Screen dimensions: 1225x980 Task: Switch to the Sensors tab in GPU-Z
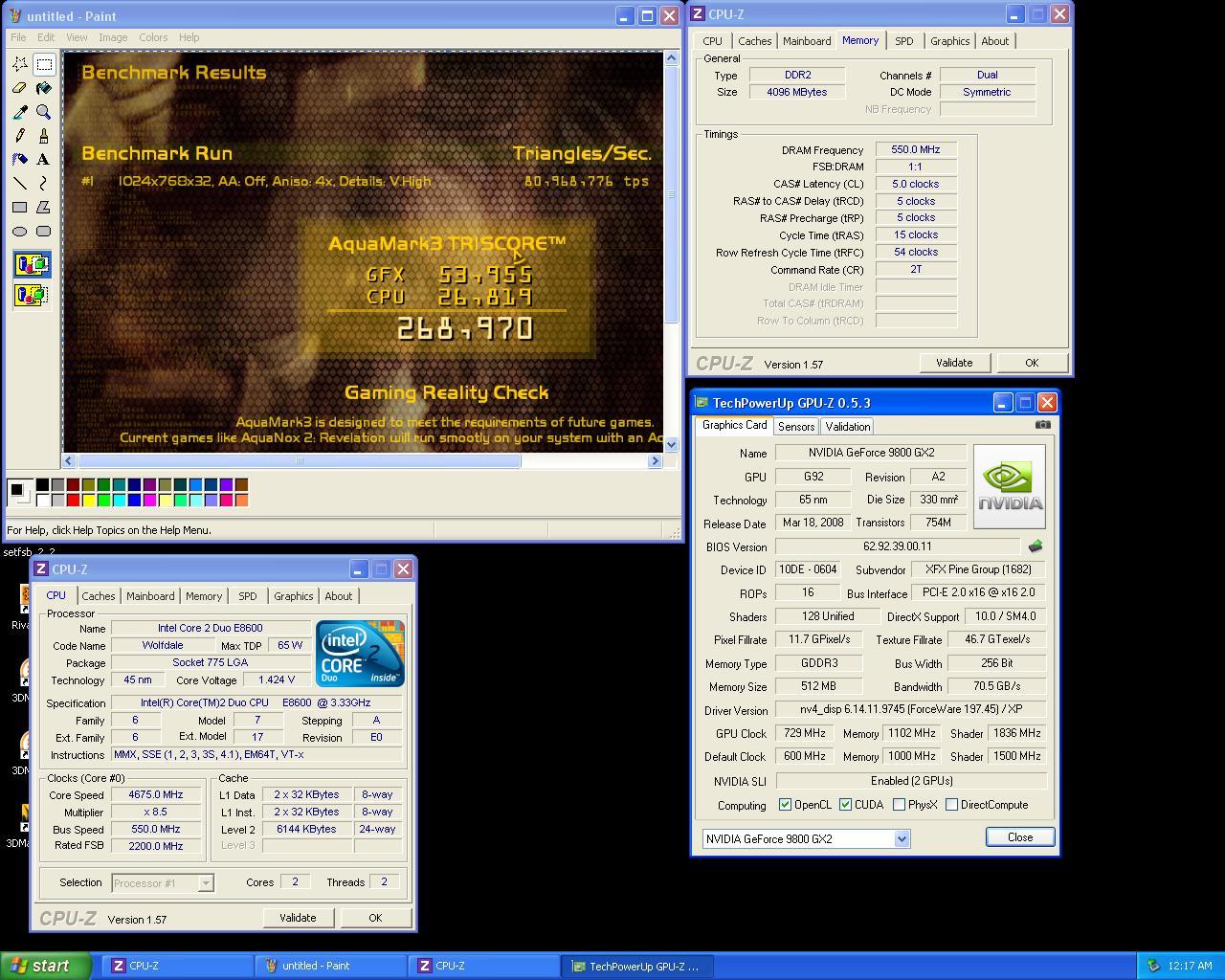coord(796,427)
